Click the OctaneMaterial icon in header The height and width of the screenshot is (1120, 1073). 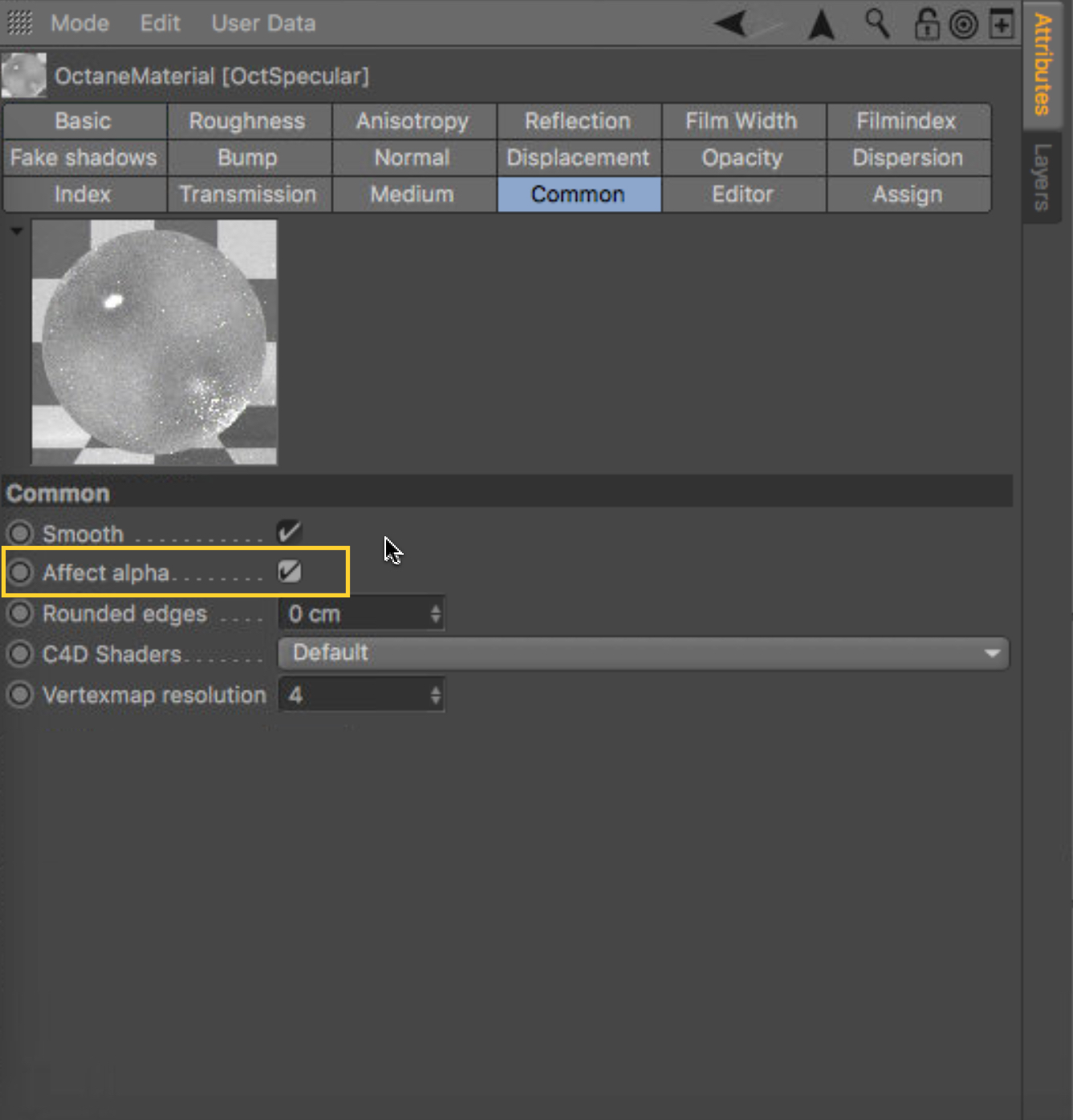(24, 75)
